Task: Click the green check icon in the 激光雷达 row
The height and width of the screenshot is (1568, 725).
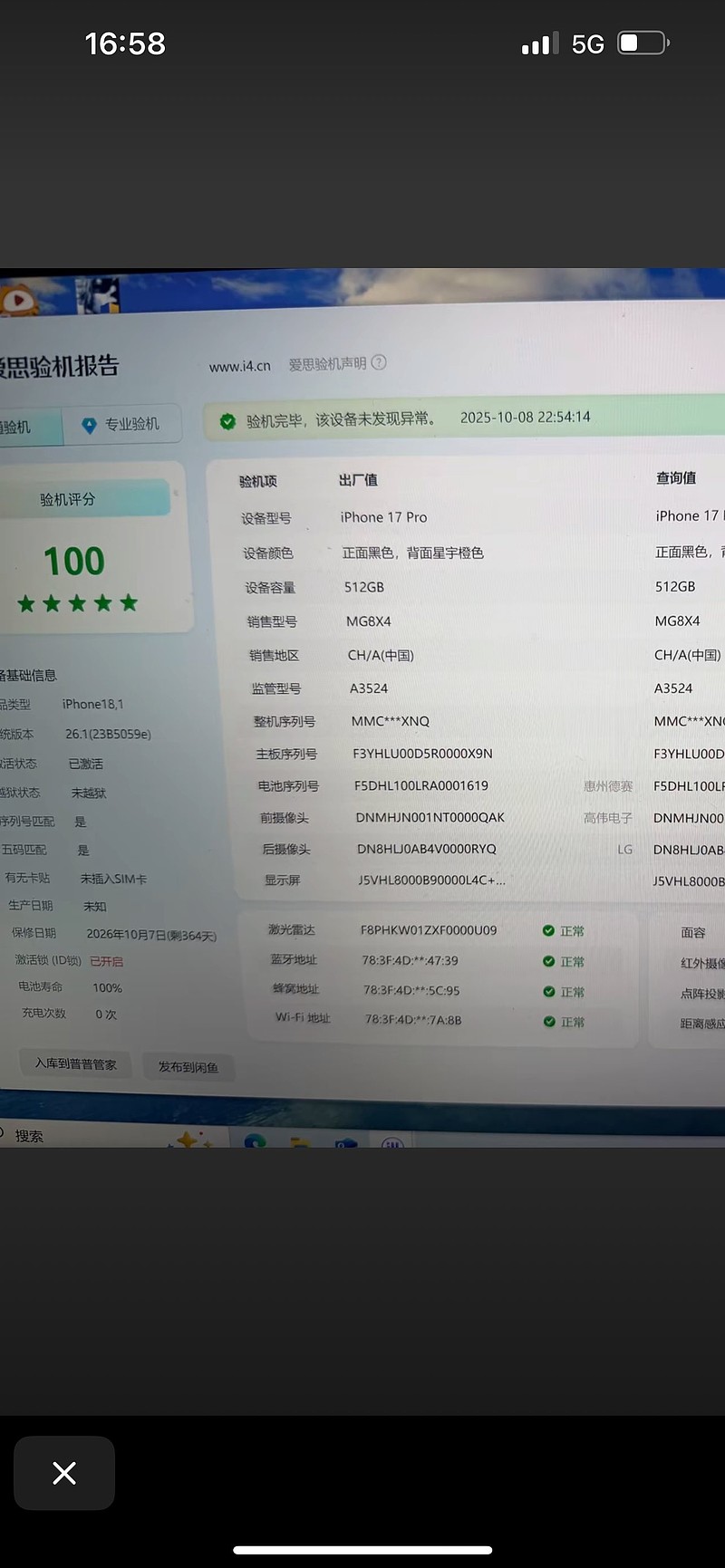Action: coord(548,930)
